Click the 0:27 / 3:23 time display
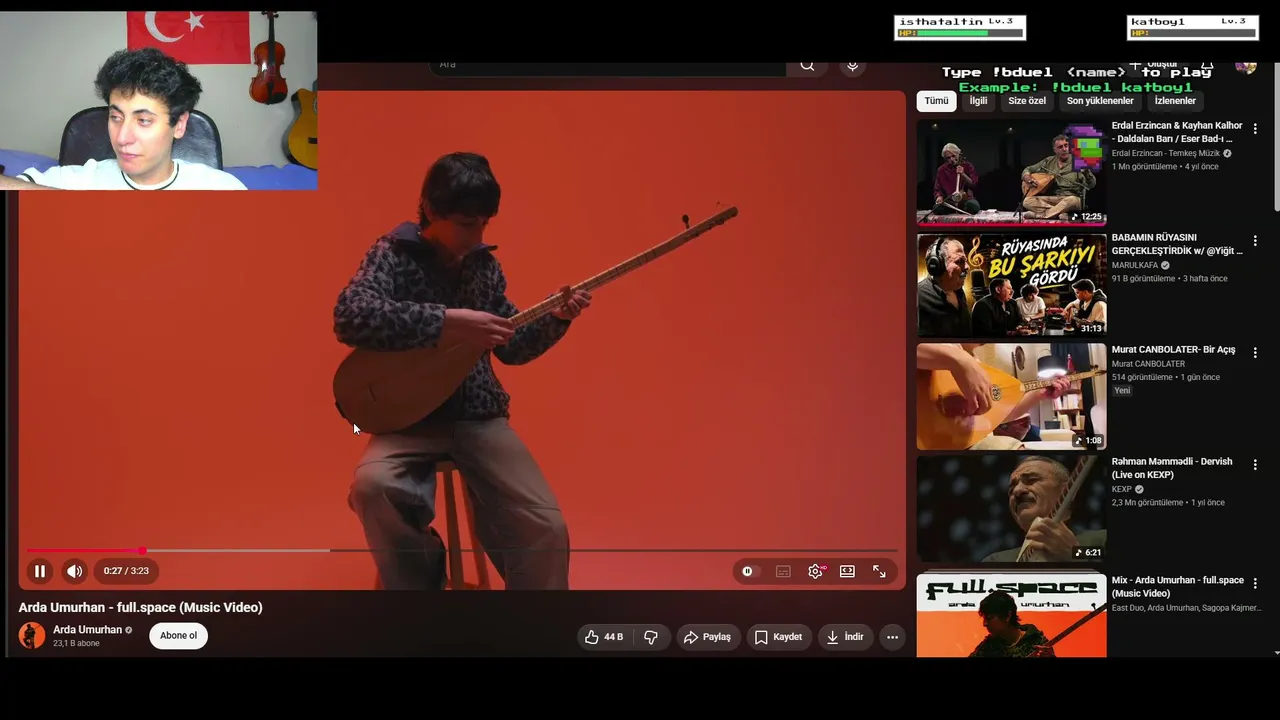The width and height of the screenshot is (1280, 720). (x=126, y=571)
